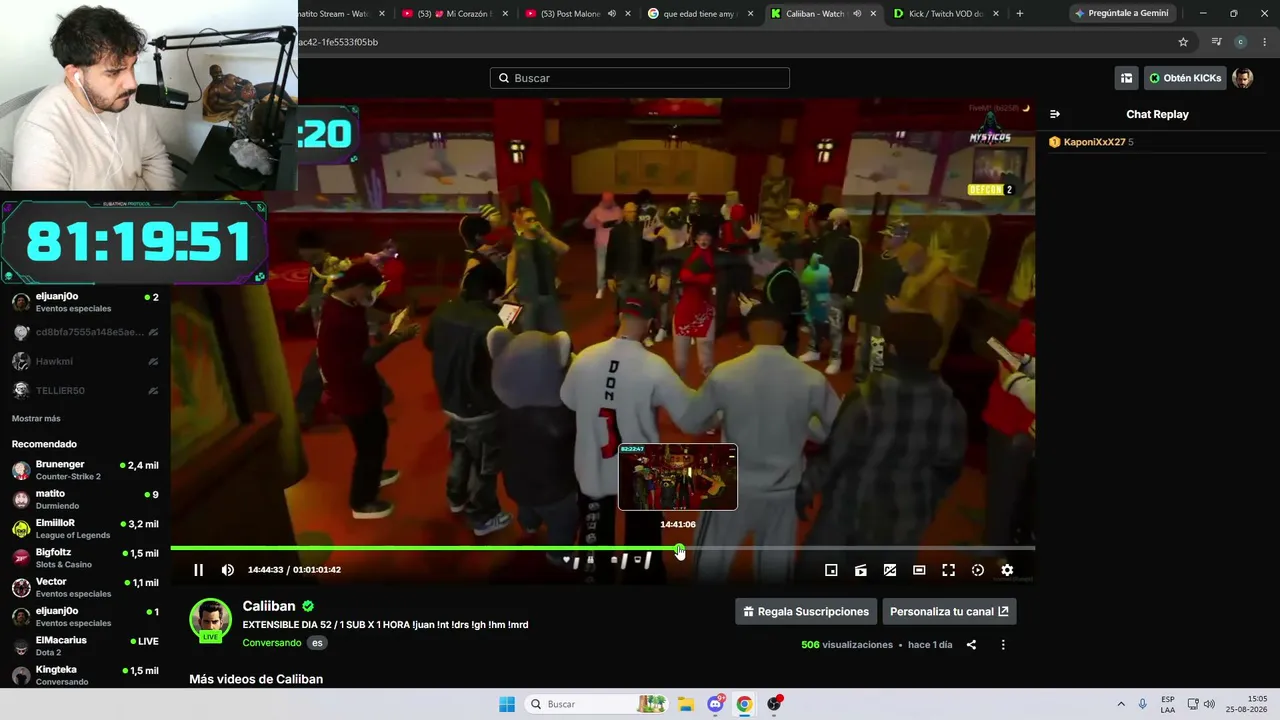Open ElMacarius channel in Recomendado

tap(85, 645)
